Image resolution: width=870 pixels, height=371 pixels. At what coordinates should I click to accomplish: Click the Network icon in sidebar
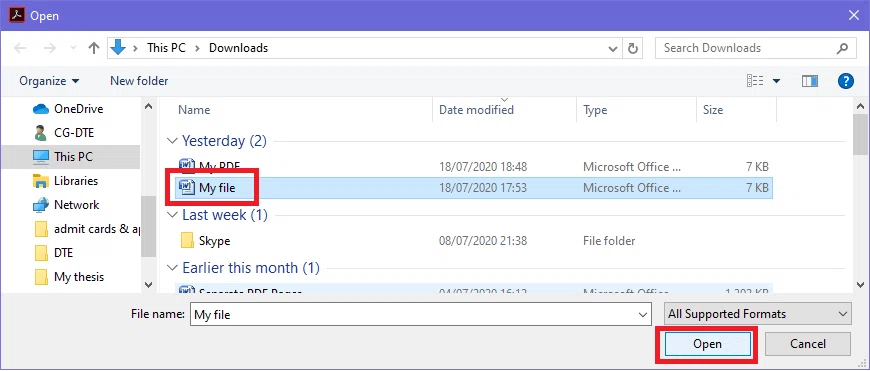tap(41, 205)
